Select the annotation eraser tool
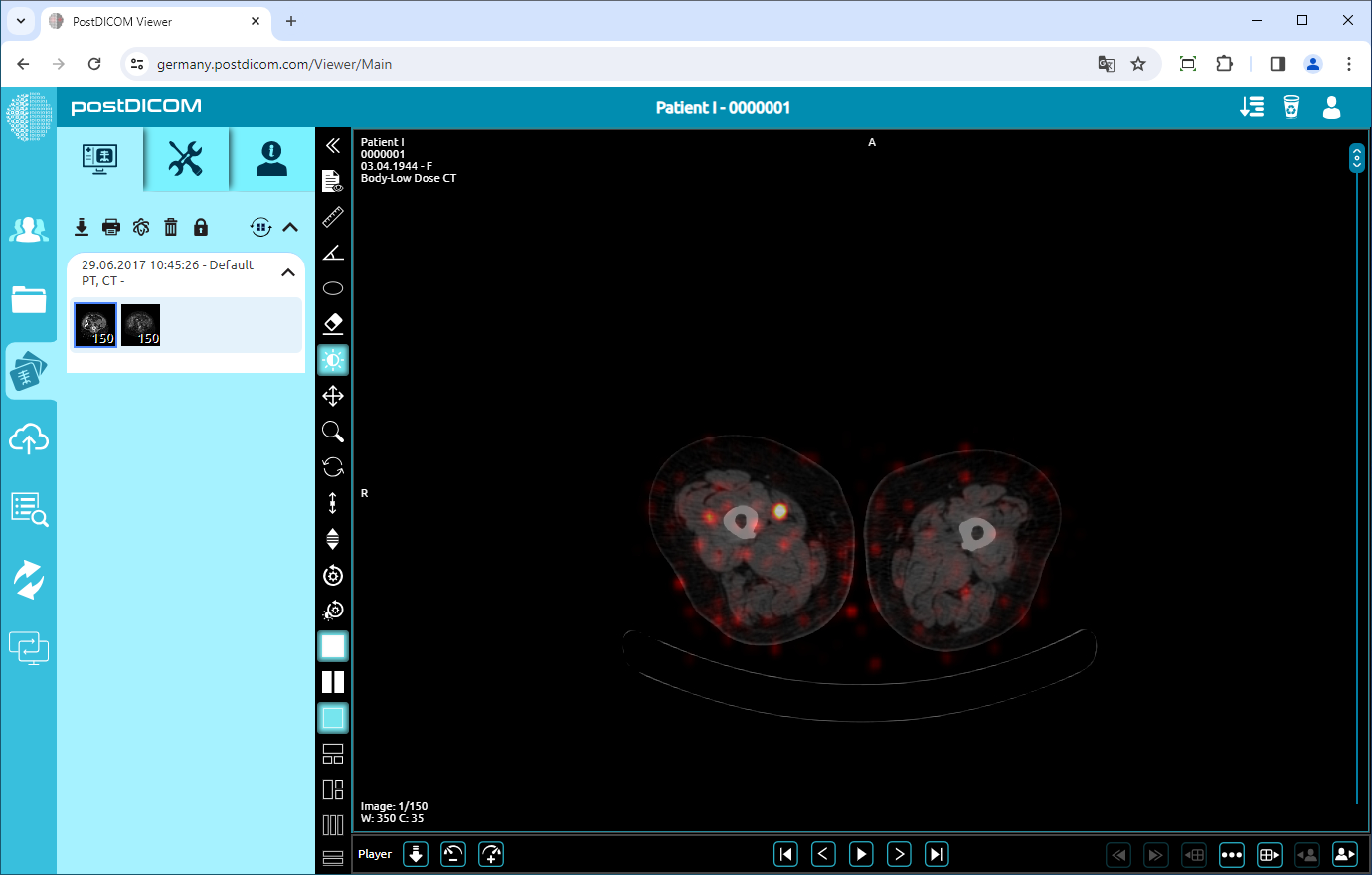 click(x=333, y=323)
